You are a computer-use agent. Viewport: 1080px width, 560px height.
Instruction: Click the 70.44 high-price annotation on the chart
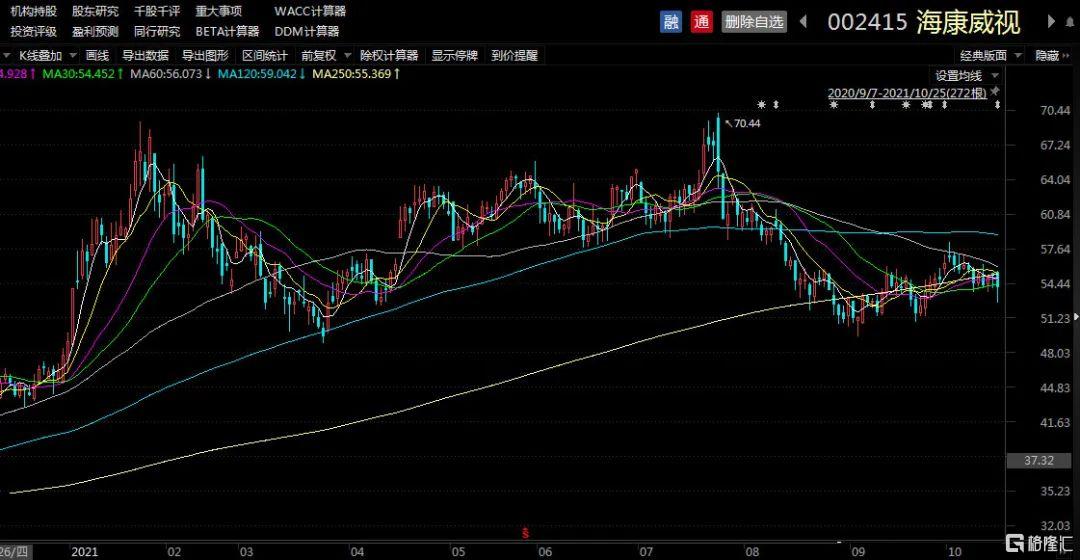click(x=747, y=123)
